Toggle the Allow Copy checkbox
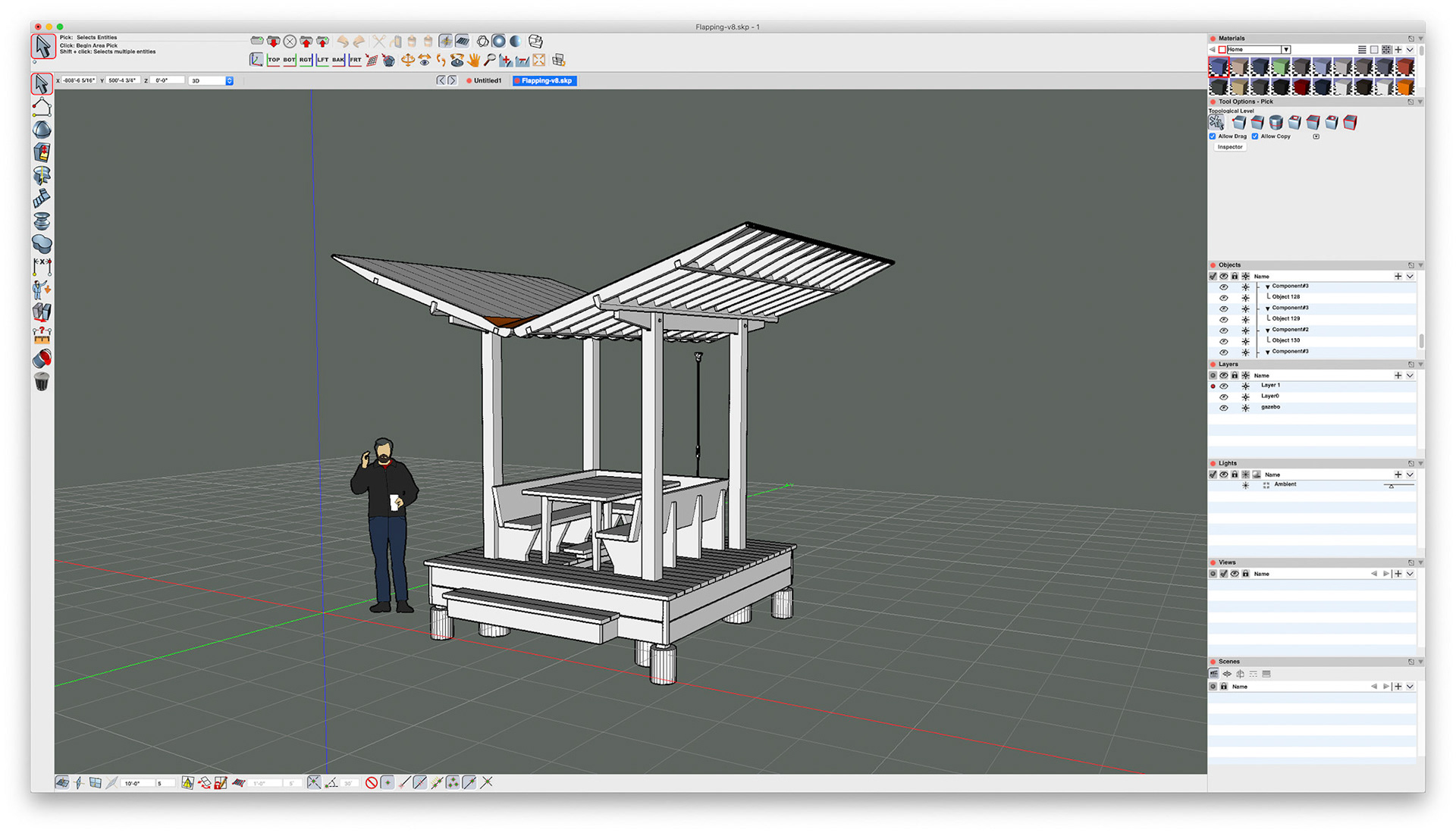This screenshot has height=833, width=1456. tap(1255, 136)
